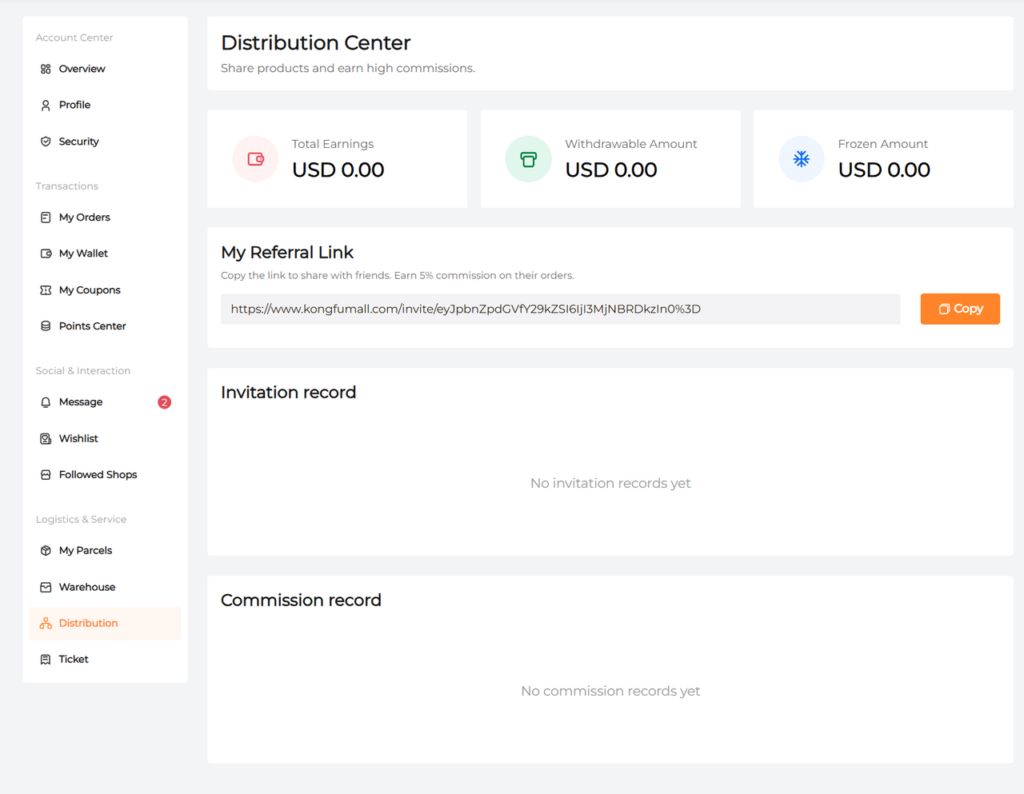Click the blue Frozen Amount snowflake icon
The image size is (1024, 794).
801,159
